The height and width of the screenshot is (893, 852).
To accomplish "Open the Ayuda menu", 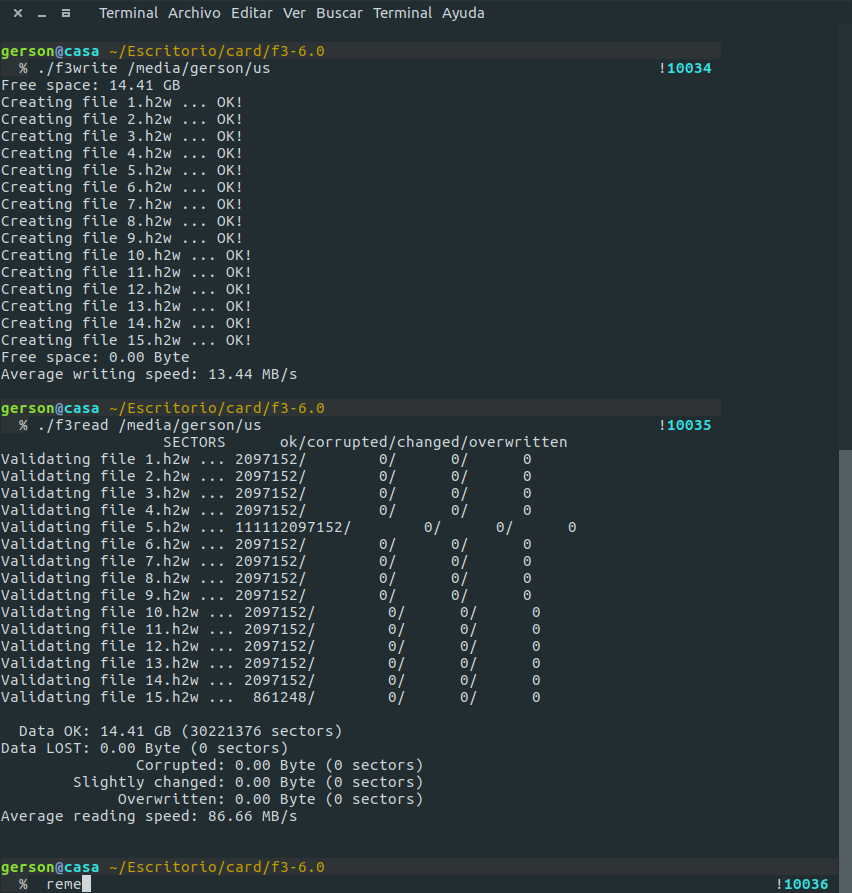I will pyautogui.click(x=463, y=13).
